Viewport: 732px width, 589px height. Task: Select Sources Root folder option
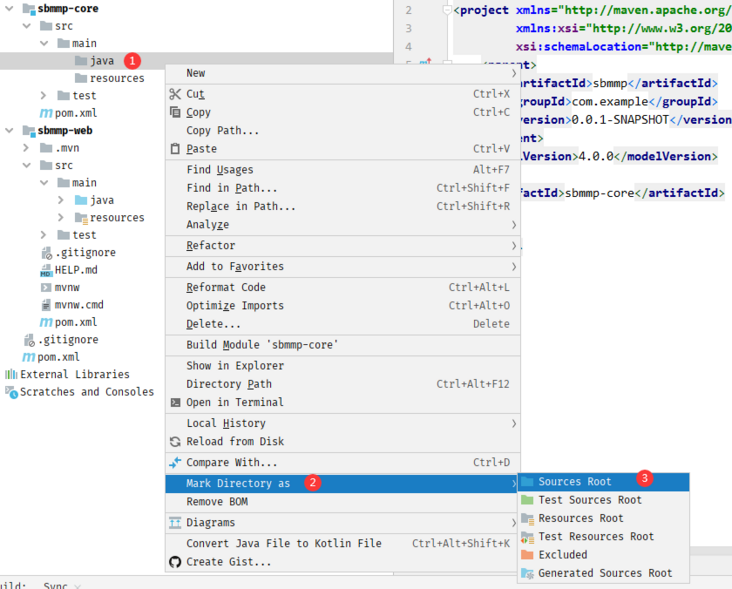[574, 482]
